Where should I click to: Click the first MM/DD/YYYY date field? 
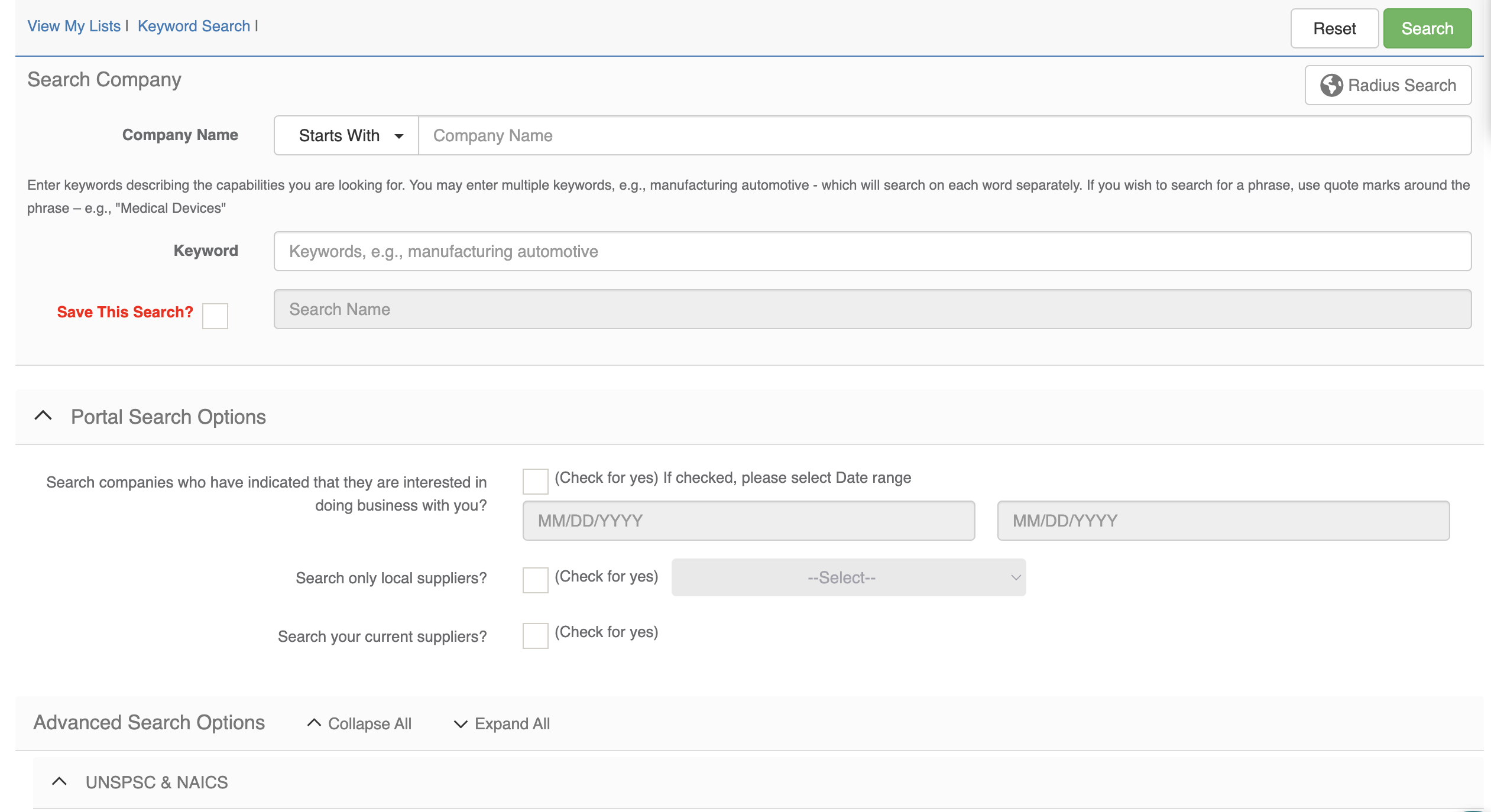click(x=748, y=521)
